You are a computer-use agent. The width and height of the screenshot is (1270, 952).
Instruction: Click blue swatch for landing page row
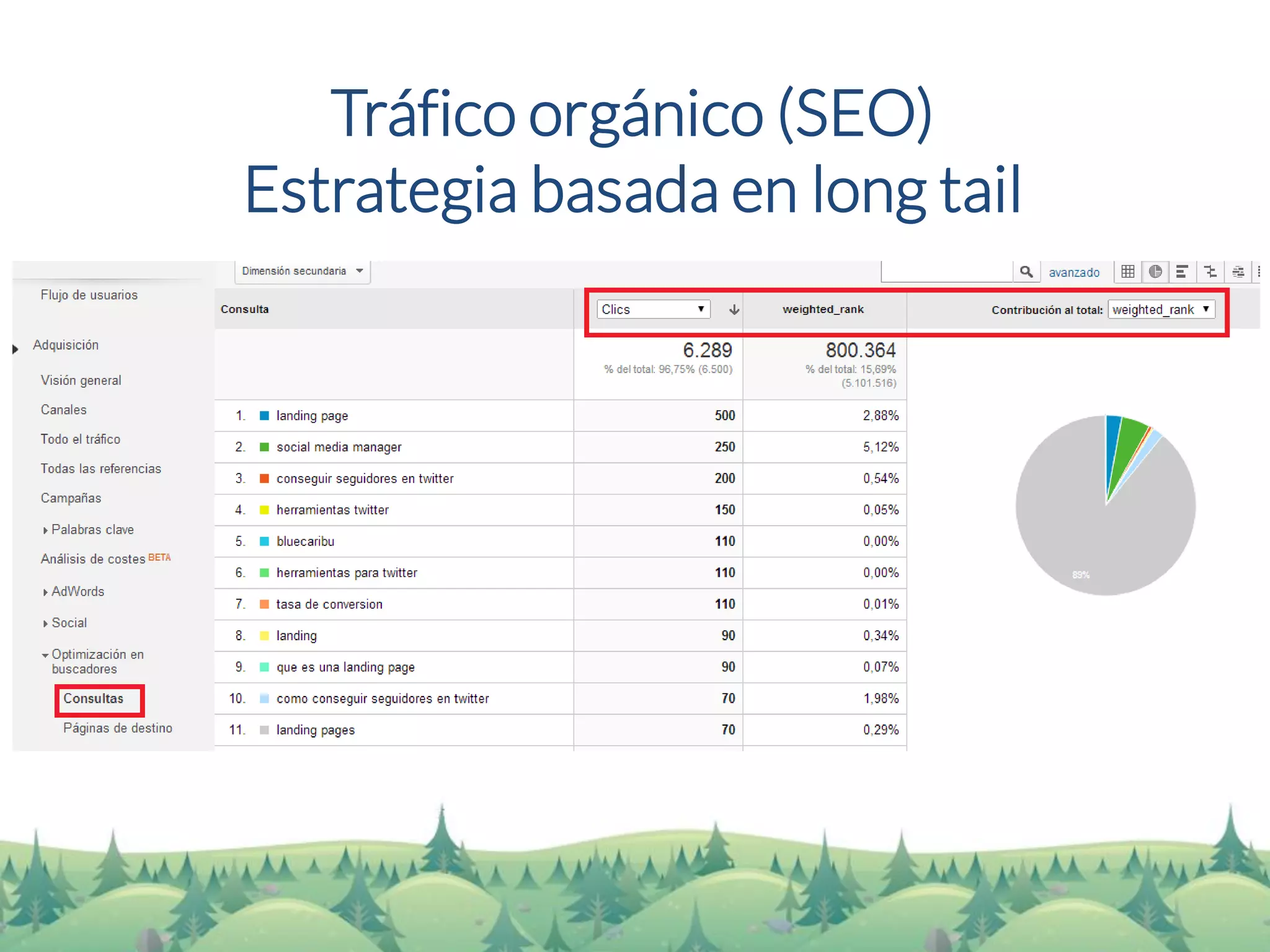point(264,415)
